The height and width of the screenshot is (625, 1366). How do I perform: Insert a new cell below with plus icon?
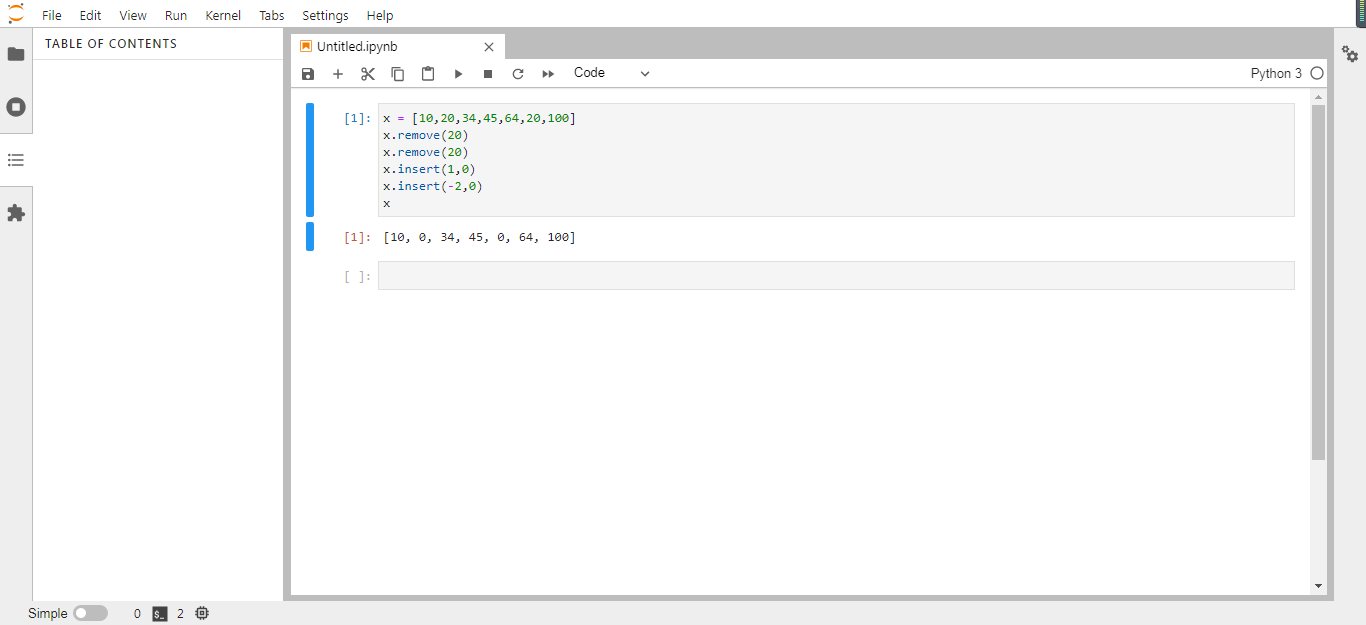pyautogui.click(x=338, y=74)
